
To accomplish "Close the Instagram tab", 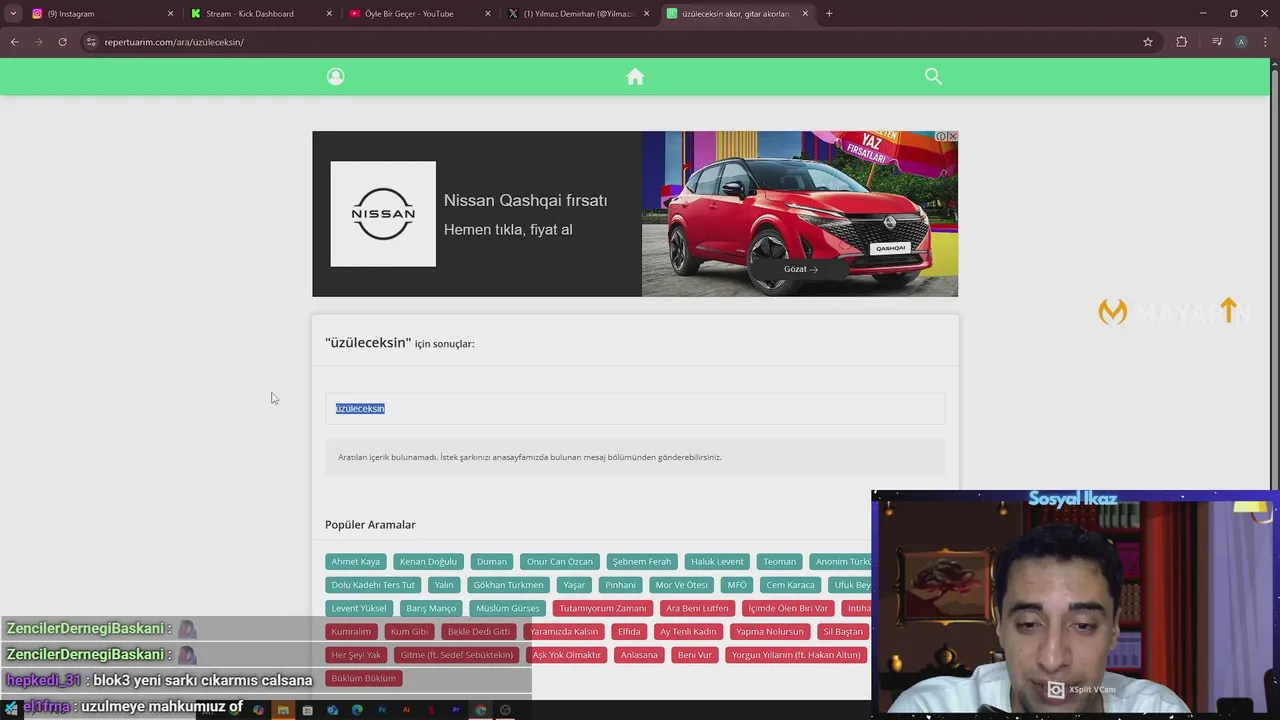I will pyautogui.click(x=170, y=14).
